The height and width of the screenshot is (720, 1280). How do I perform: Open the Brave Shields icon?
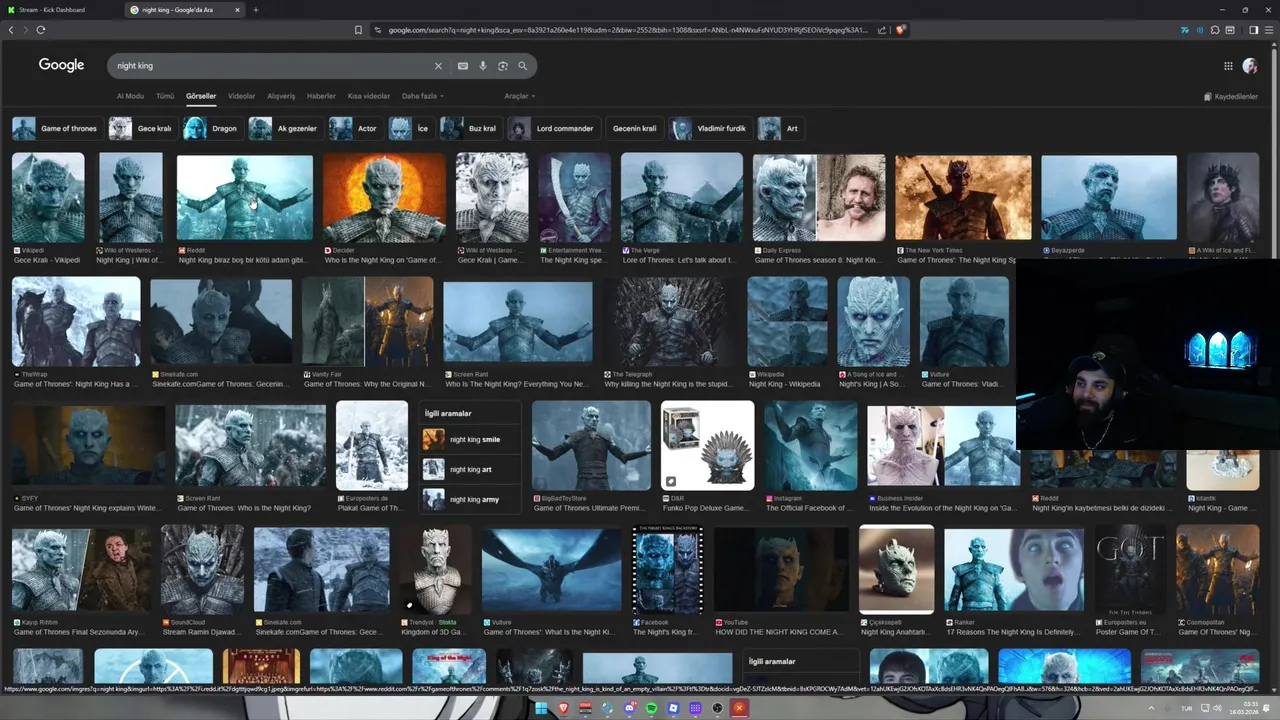click(901, 30)
